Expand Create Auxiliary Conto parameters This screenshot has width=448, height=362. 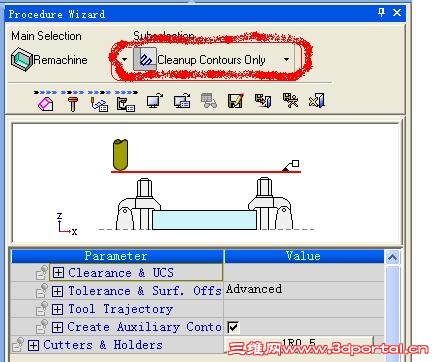(x=57, y=327)
